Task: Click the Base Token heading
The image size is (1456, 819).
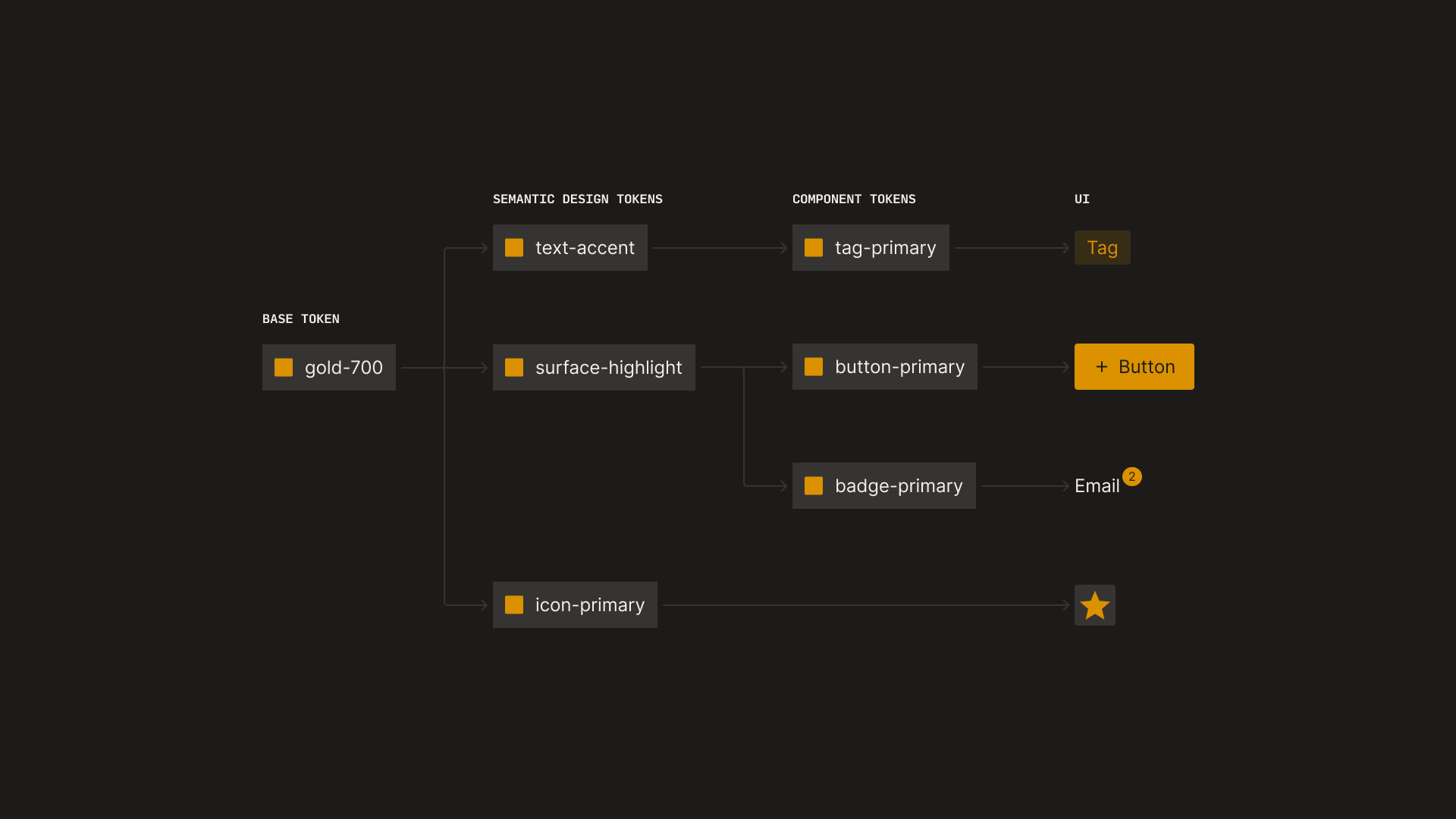Action: tap(300, 319)
